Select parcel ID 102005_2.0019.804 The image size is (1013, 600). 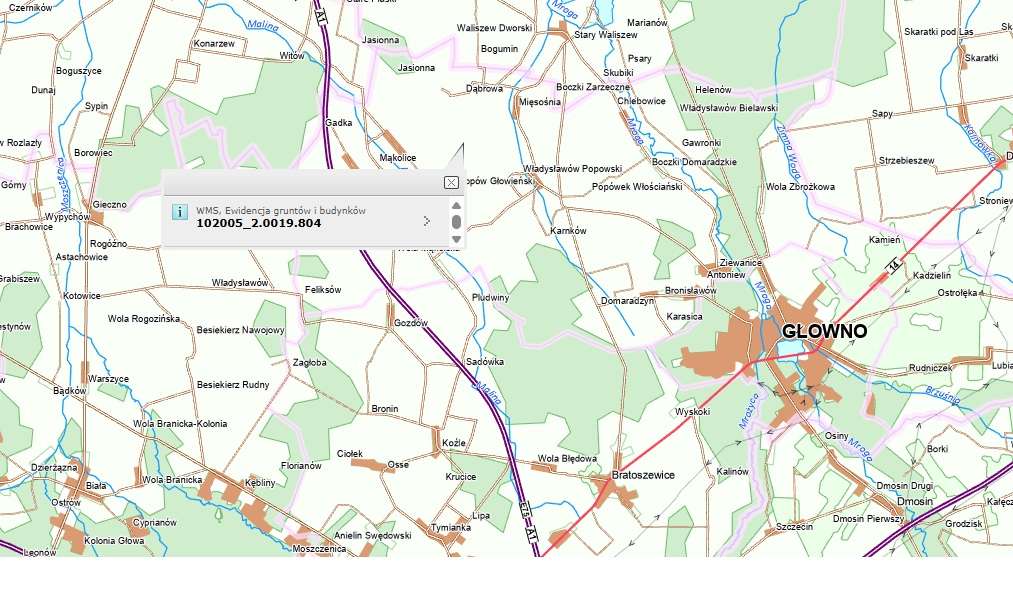258,223
